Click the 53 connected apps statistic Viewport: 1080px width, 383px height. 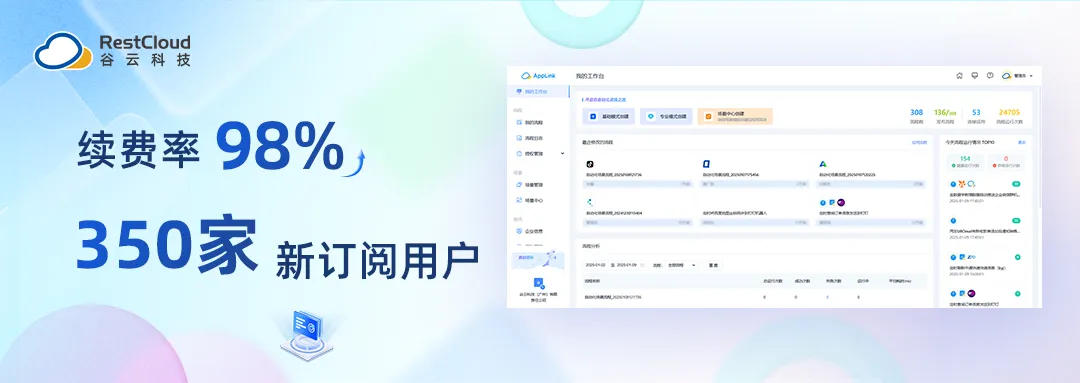[976, 116]
